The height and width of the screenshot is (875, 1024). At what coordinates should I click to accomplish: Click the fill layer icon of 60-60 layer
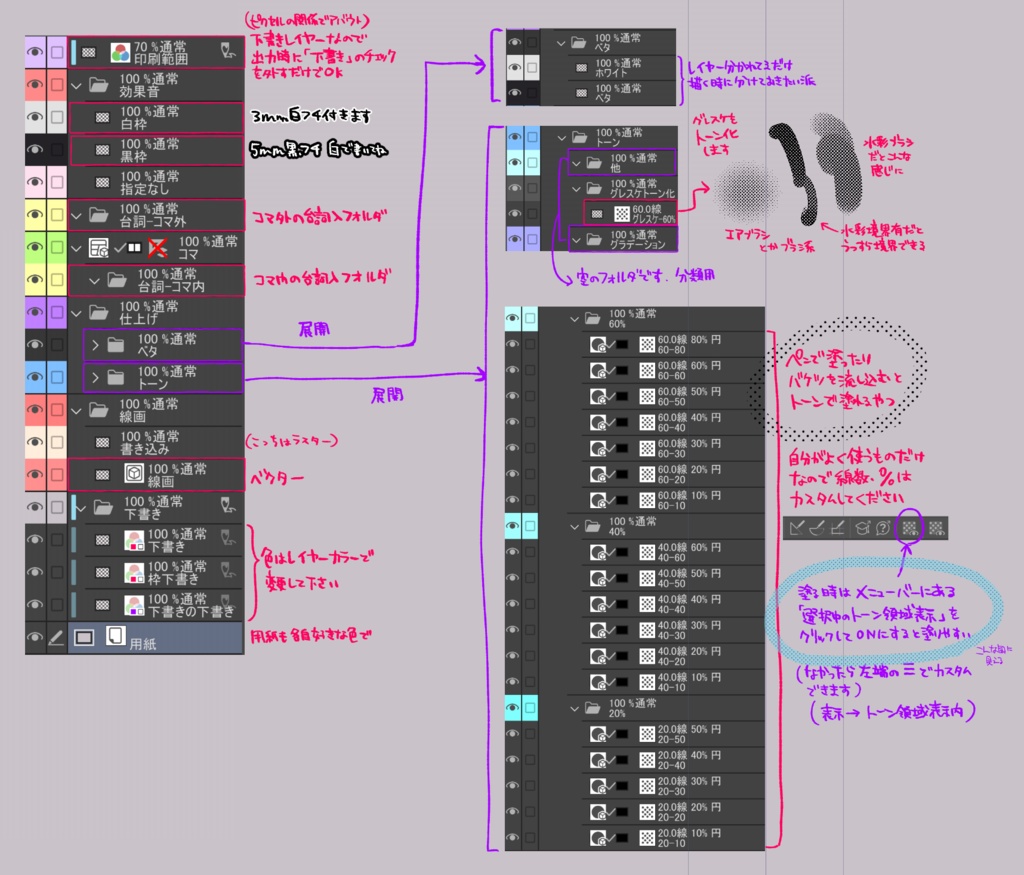pos(598,371)
